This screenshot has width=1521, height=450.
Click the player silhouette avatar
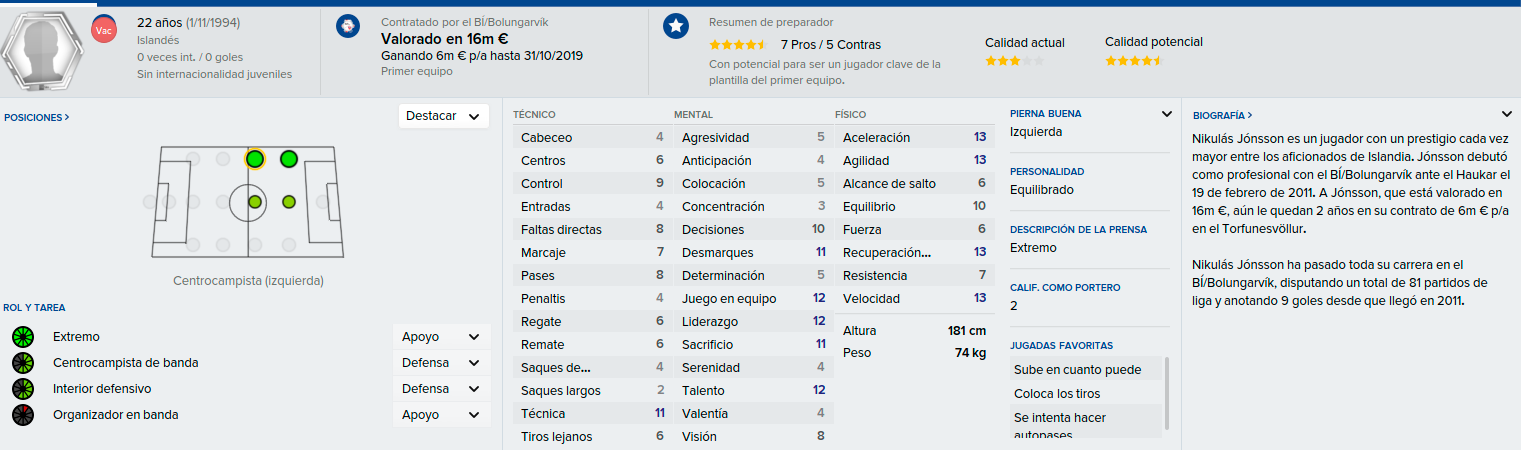[42, 47]
